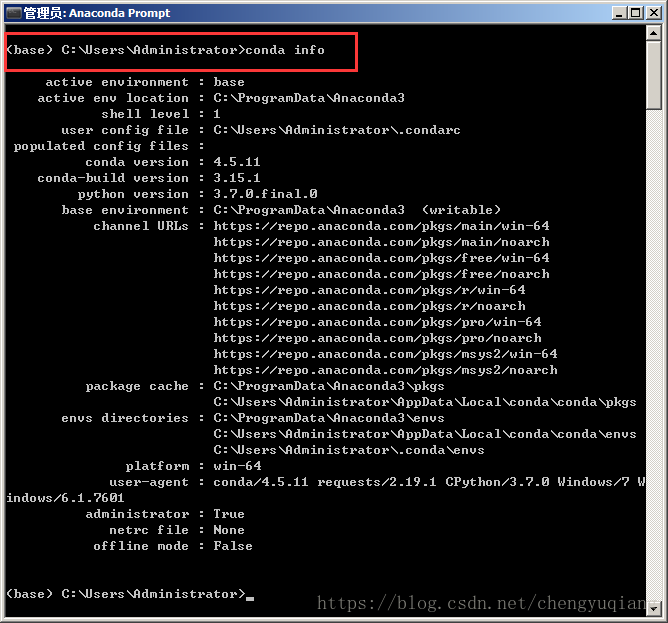Click the base environment '(writable)' text

(461, 210)
